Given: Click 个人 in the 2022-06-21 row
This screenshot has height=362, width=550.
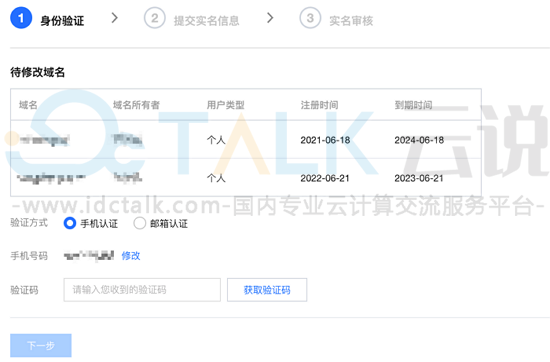Looking at the screenshot, I should pos(216,178).
